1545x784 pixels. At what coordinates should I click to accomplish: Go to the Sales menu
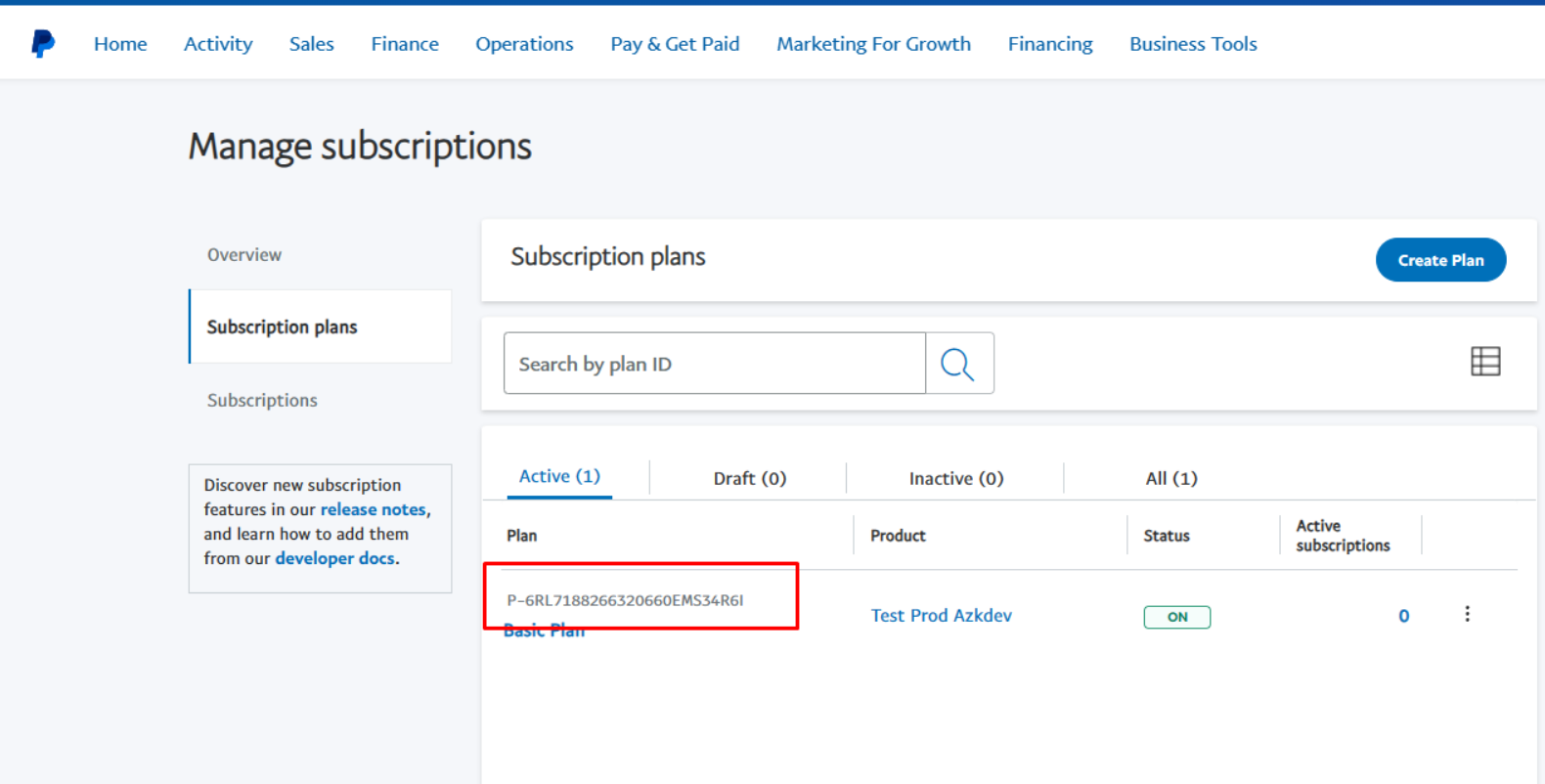click(311, 44)
